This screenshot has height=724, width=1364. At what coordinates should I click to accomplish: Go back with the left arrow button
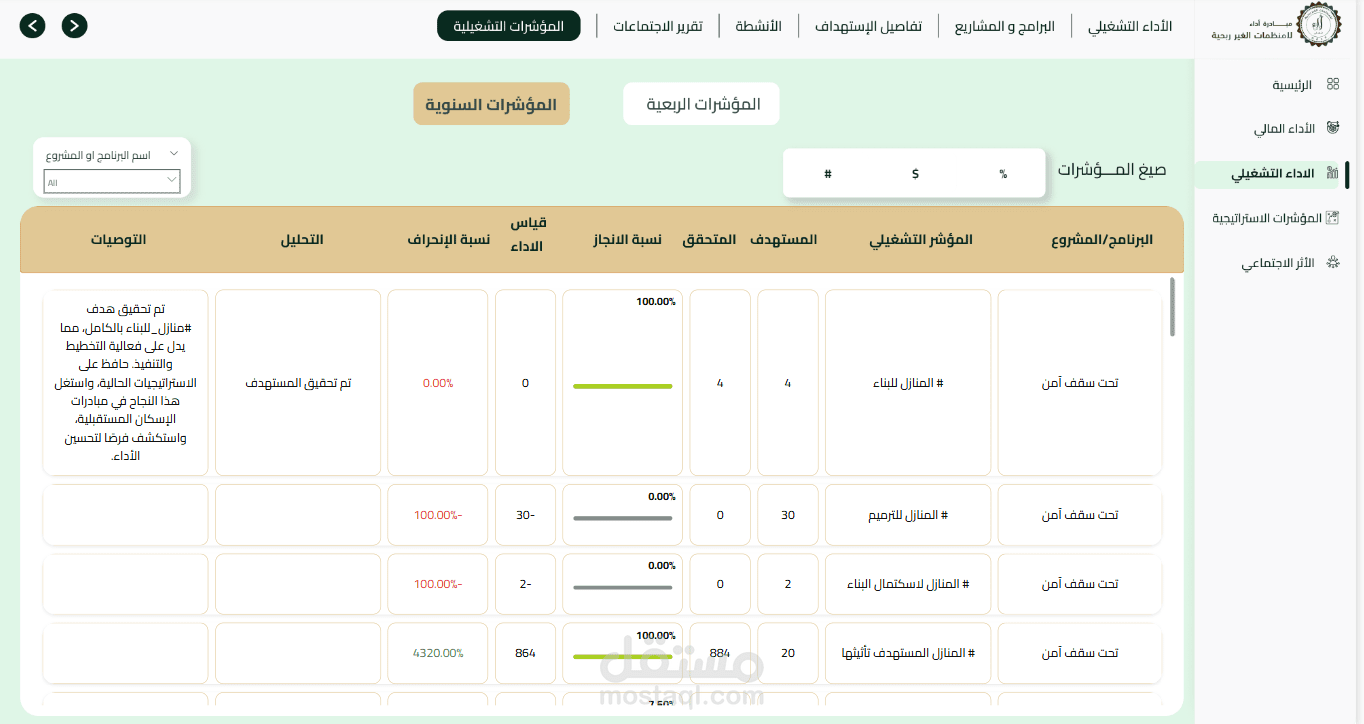pyautogui.click(x=33, y=26)
